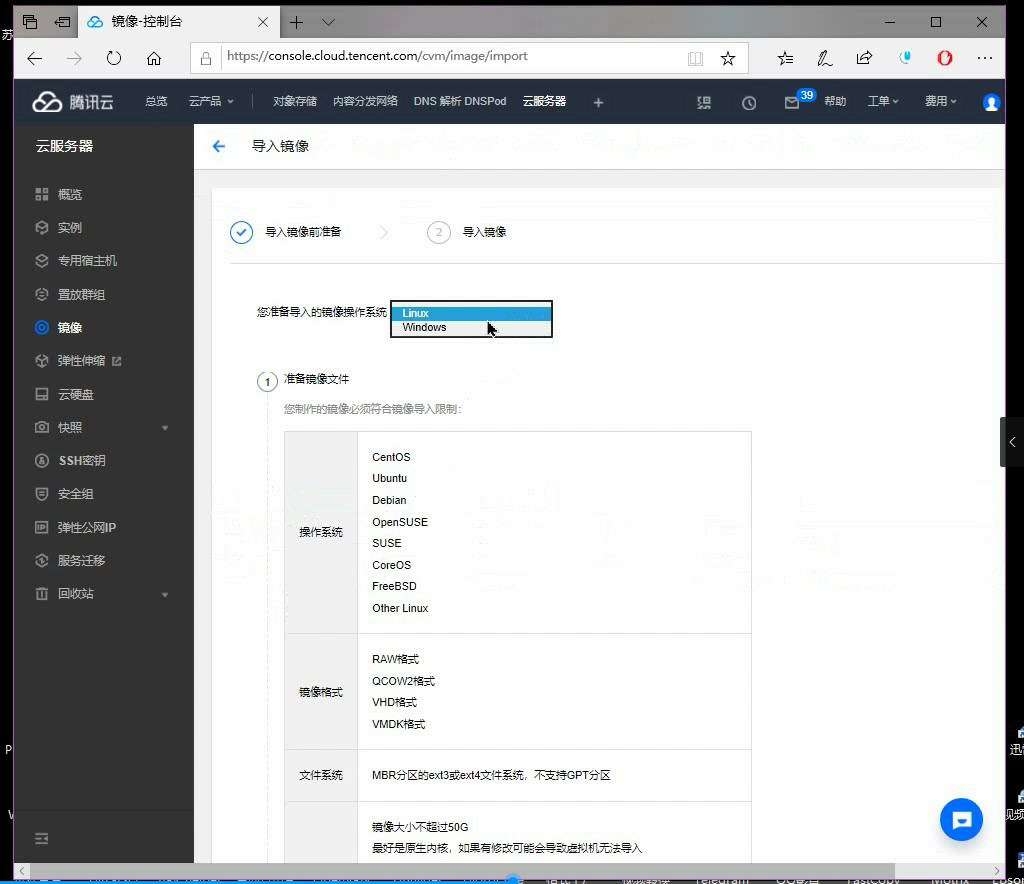Image resolution: width=1024 pixels, height=884 pixels.
Task: Click the back arrow beside 导入镜像
Action: tap(219, 146)
